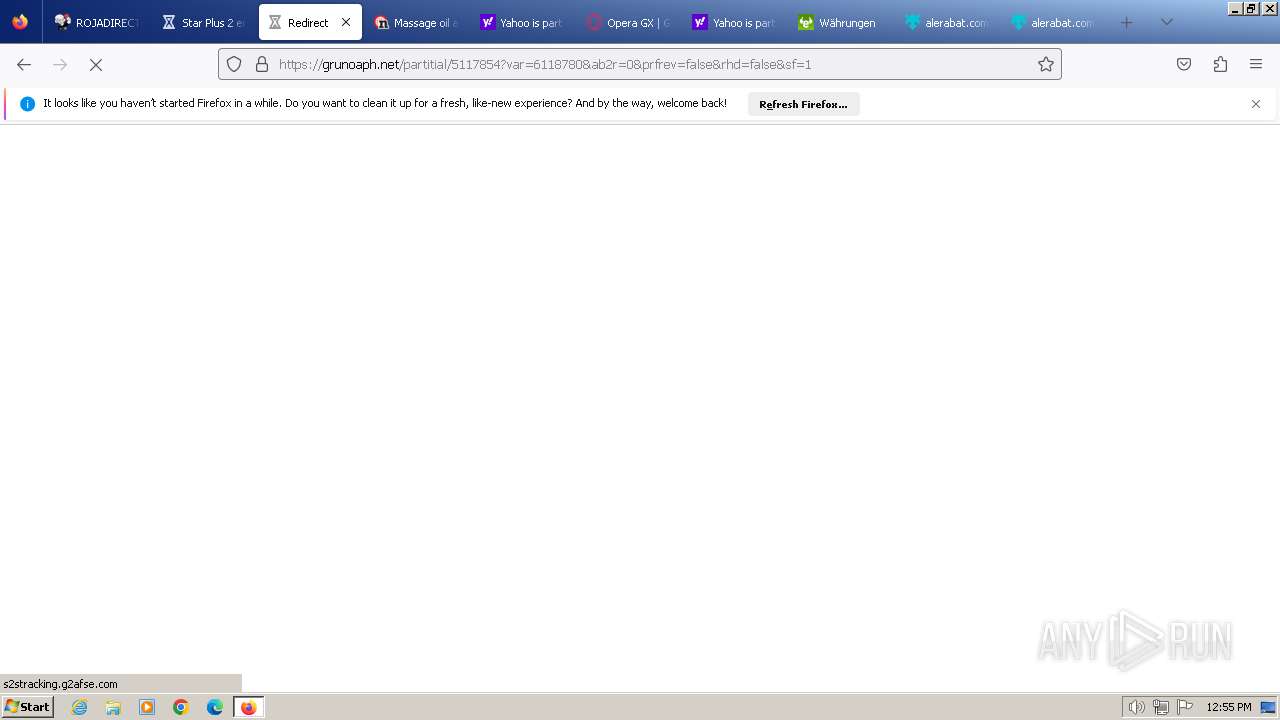Click the notification info icon
The image size is (1280, 720).
27,104
